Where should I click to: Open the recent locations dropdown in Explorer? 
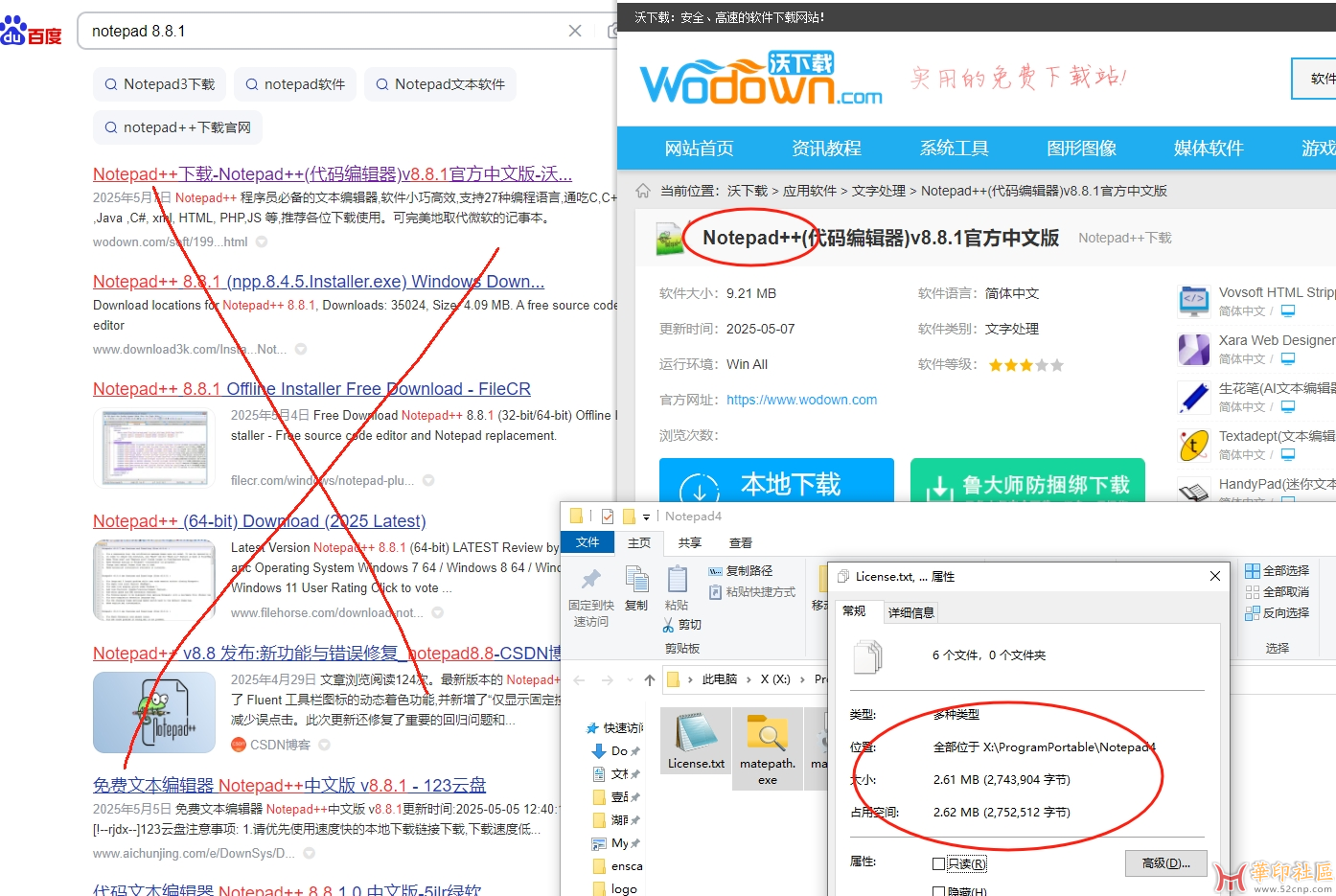[630, 679]
